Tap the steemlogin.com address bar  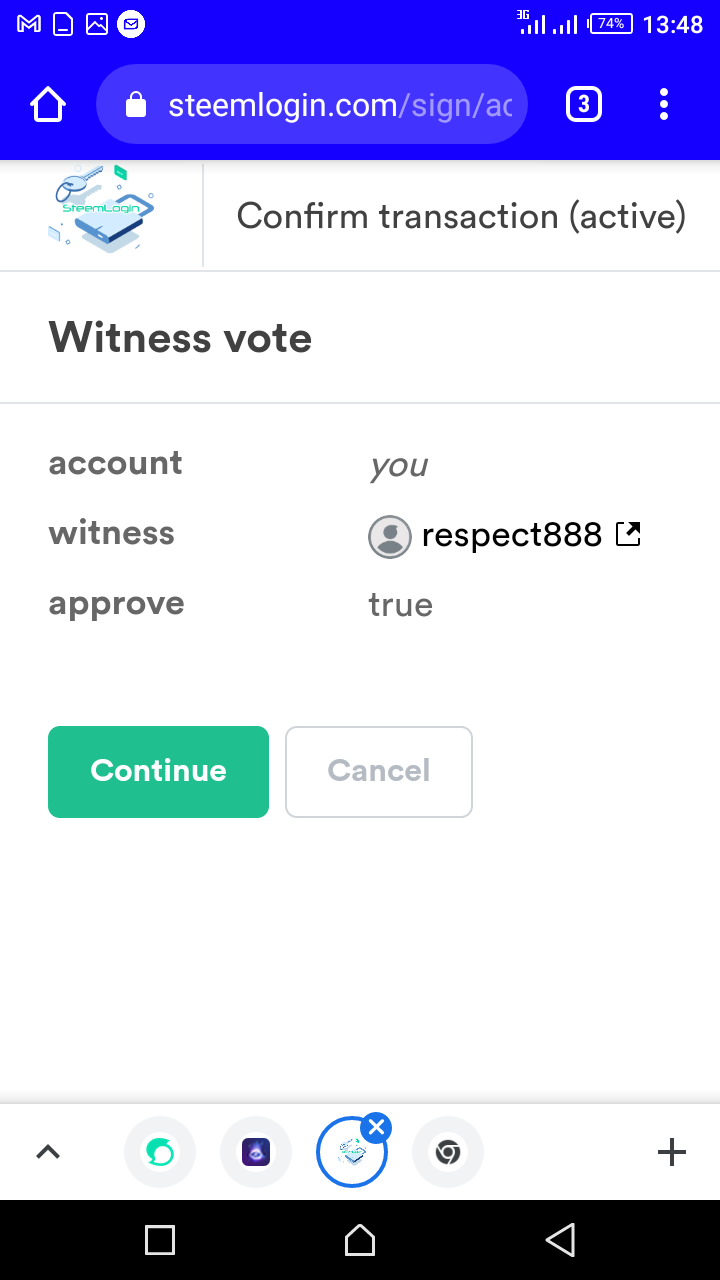pyautogui.click(x=340, y=104)
